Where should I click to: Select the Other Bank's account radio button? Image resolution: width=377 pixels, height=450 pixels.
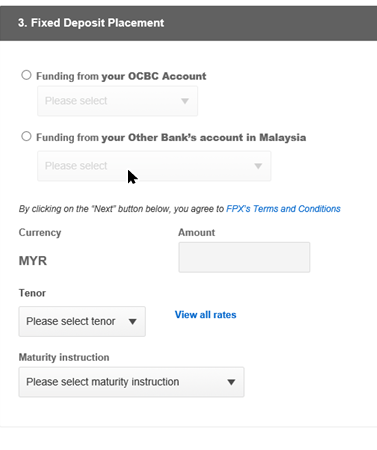26,136
